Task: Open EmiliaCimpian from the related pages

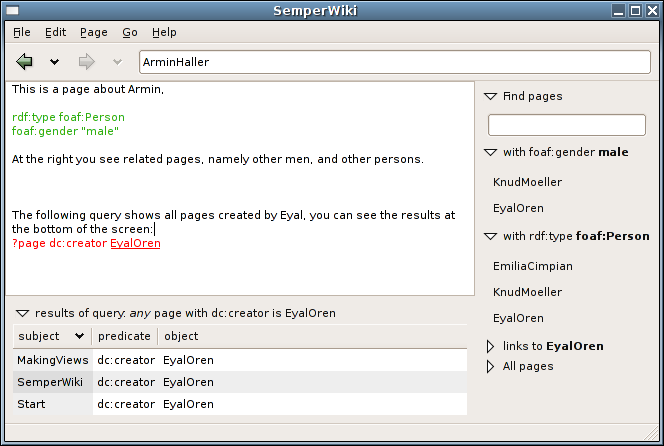Action: 527,267
